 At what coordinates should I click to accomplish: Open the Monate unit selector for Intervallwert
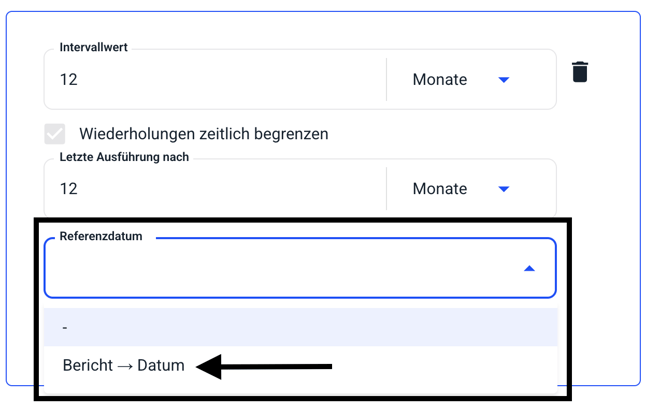(x=440, y=80)
